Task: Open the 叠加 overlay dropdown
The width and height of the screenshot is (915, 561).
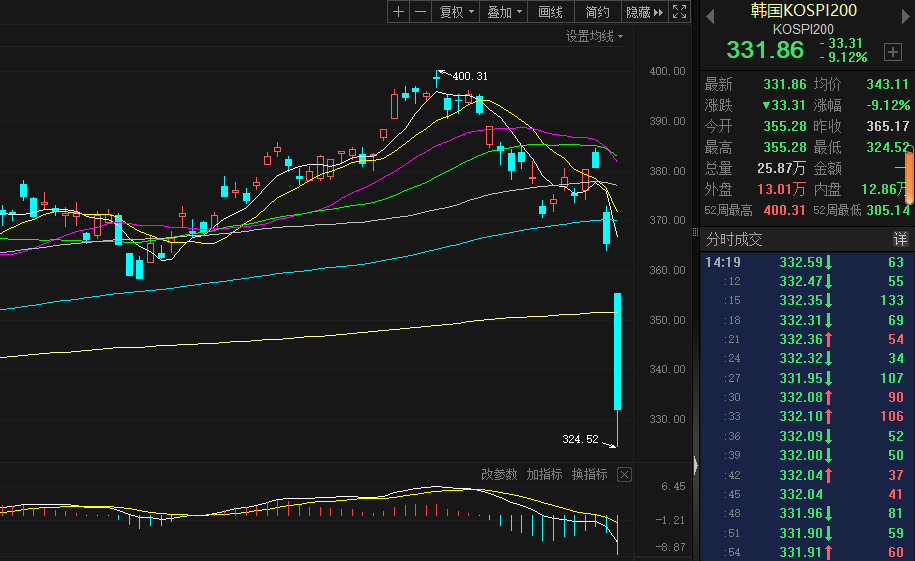Action: (x=504, y=12)
